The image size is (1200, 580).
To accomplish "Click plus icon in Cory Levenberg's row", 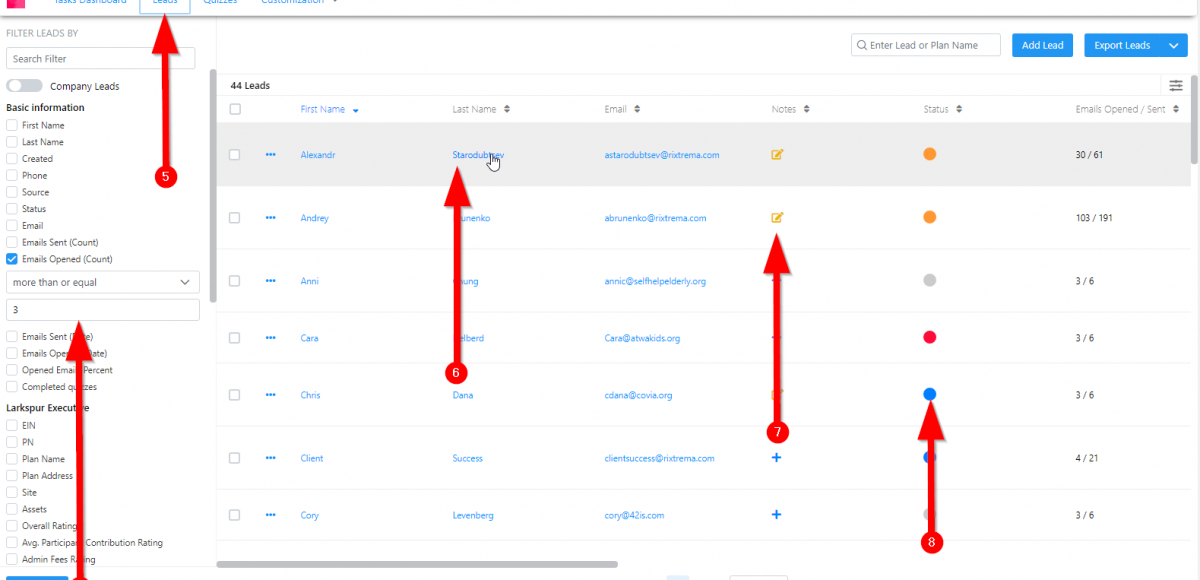I will (x=777, y=515).
